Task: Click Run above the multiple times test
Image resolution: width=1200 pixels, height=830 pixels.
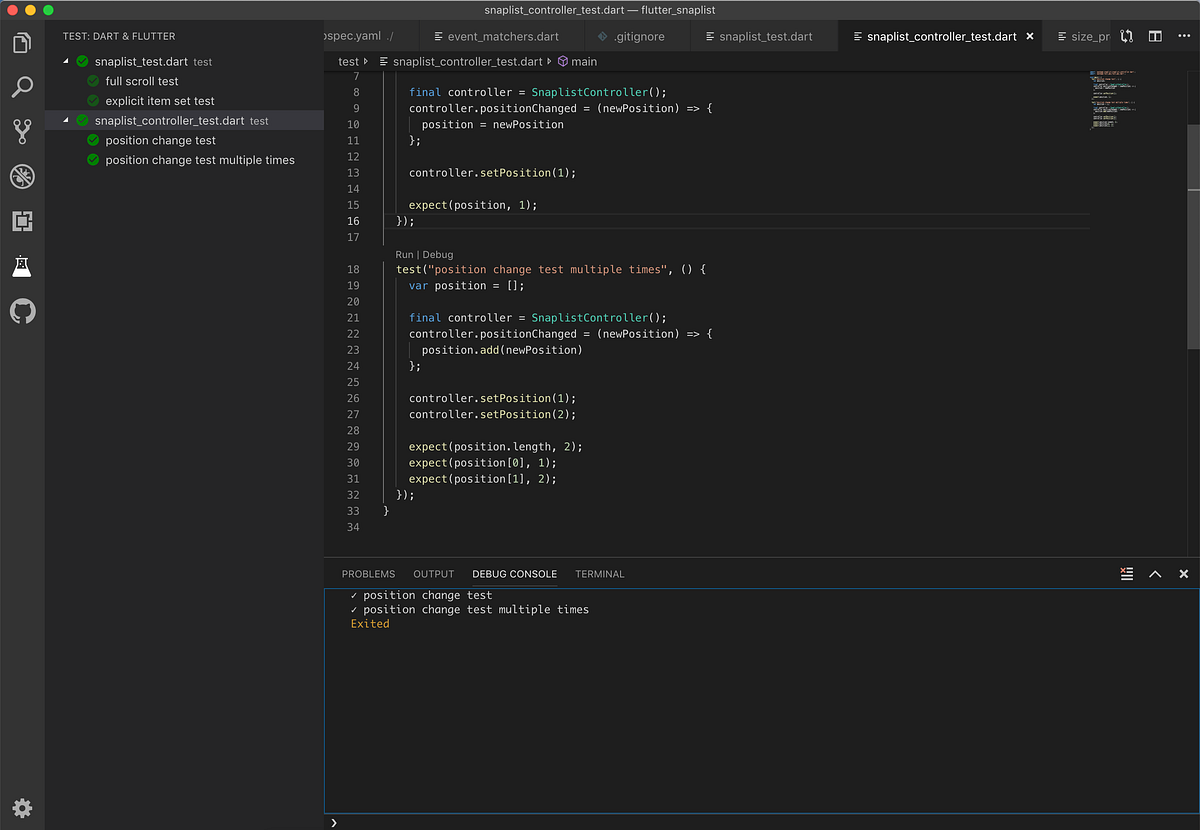Action: 404,255
